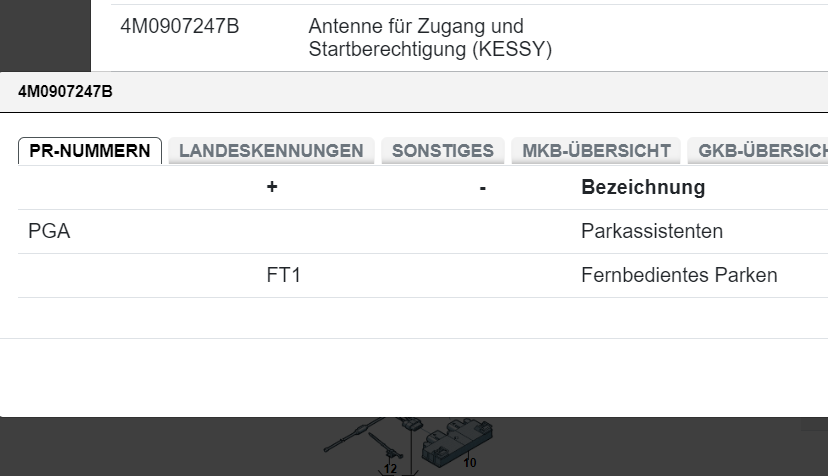Click the dialog title 4M0907247B
Image resolution: width=828 pixels, height=476 pixels.
click(66, 92)
